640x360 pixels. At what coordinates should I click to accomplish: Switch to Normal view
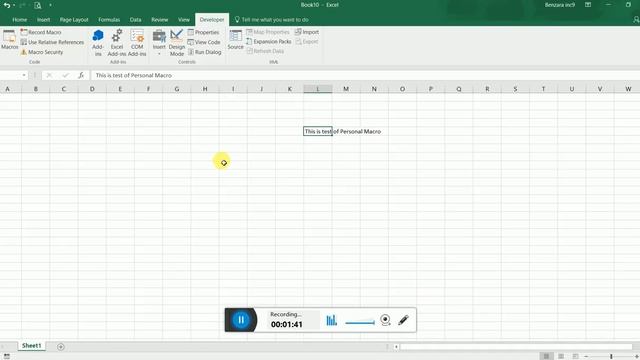(x=546, y=356)
